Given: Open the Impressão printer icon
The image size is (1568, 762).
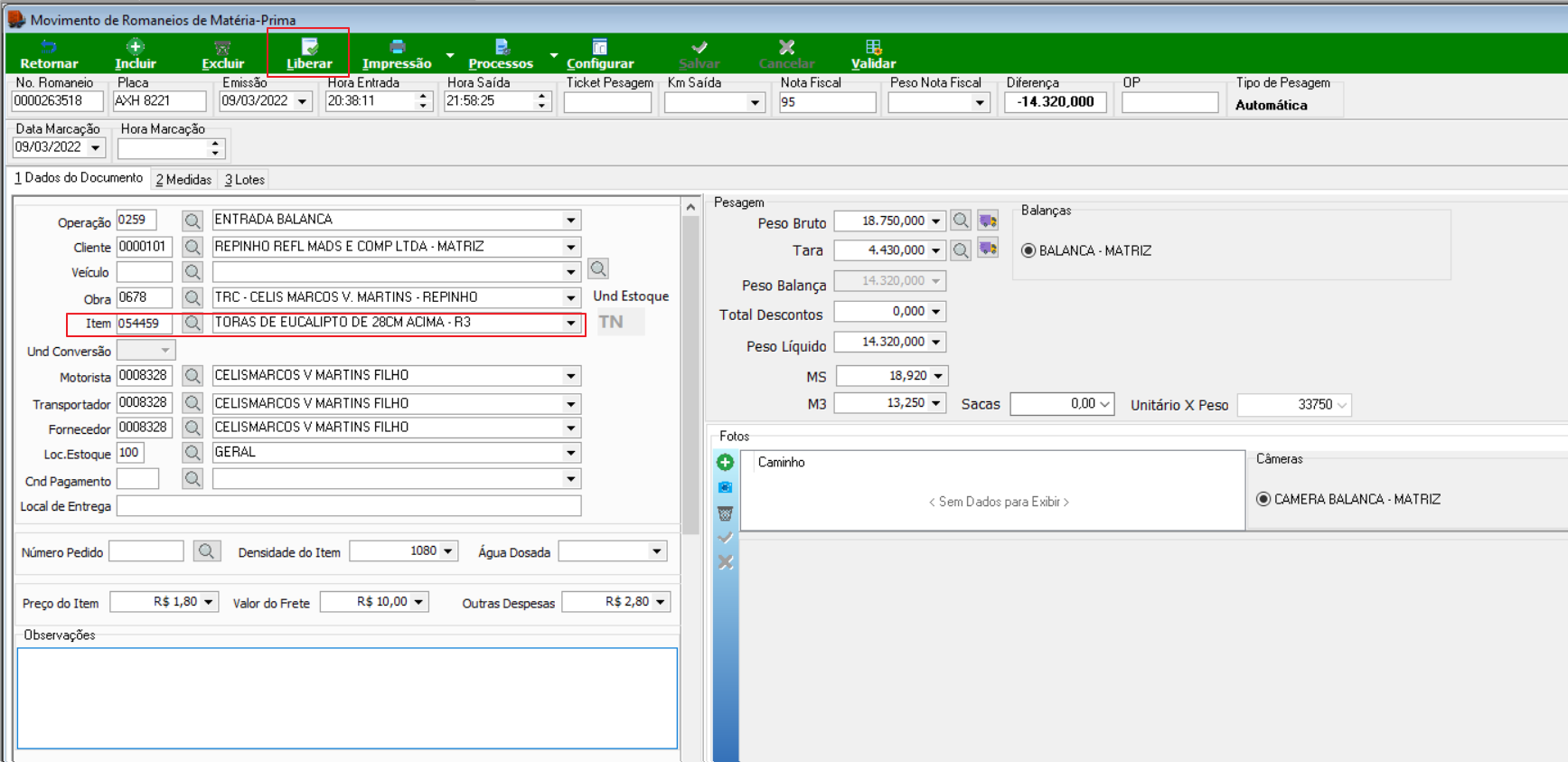Looking at the screenshot, I should (x=397, y=46).
